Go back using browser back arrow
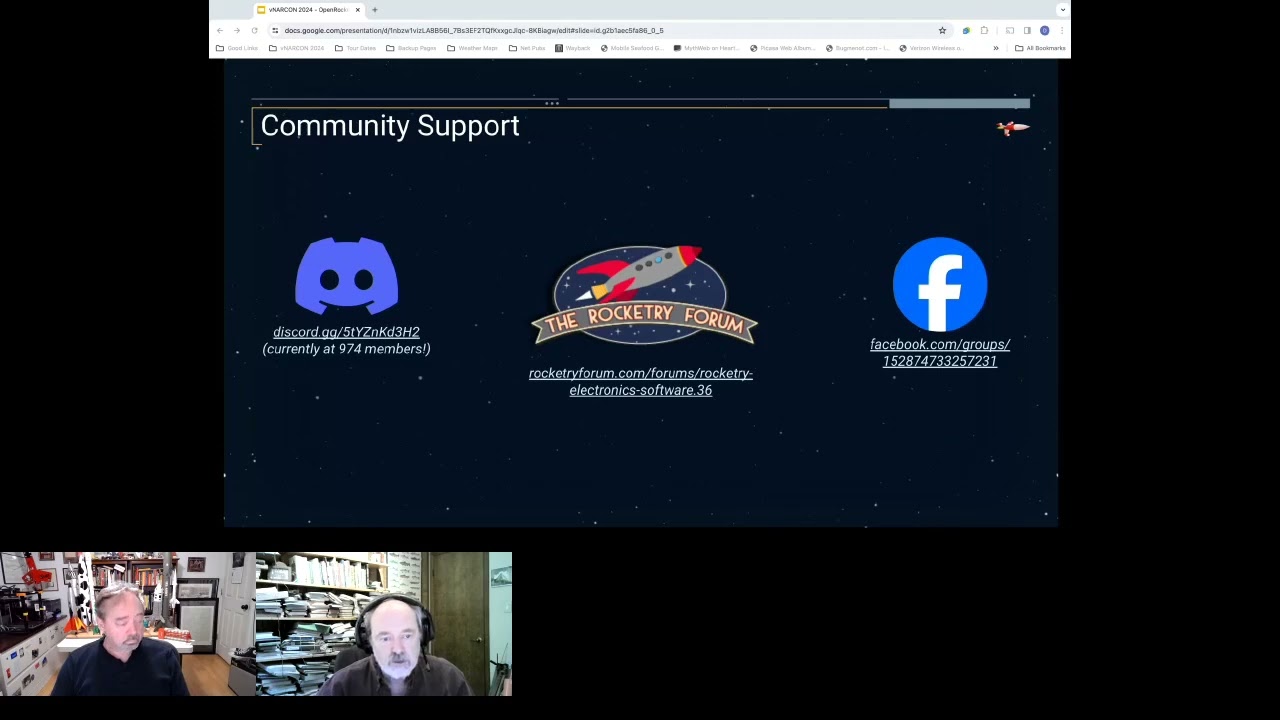This screenshot has width=1280, height=720. [220, 30]
